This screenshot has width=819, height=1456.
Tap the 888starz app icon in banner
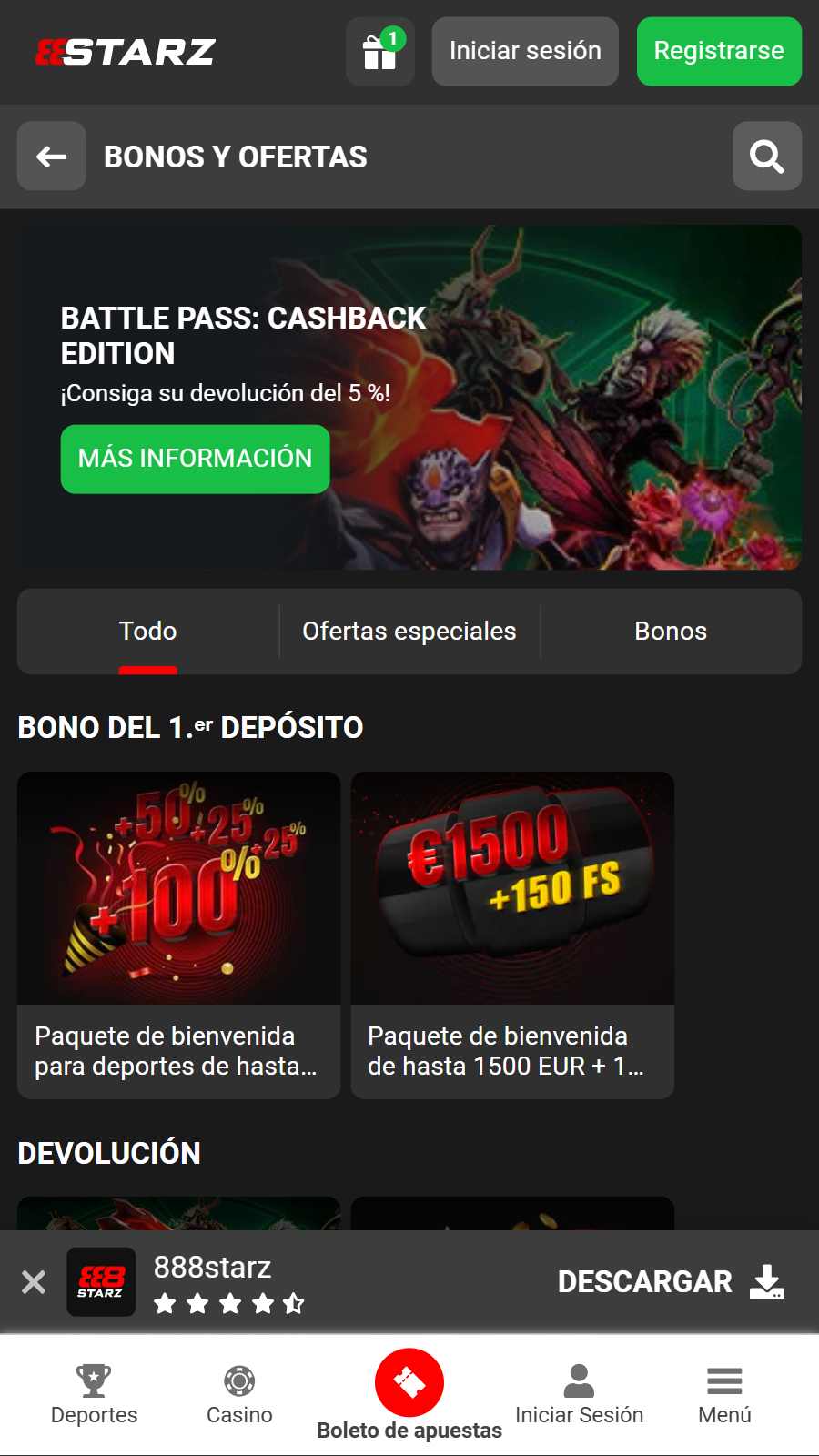click(x=101, y=1281)
